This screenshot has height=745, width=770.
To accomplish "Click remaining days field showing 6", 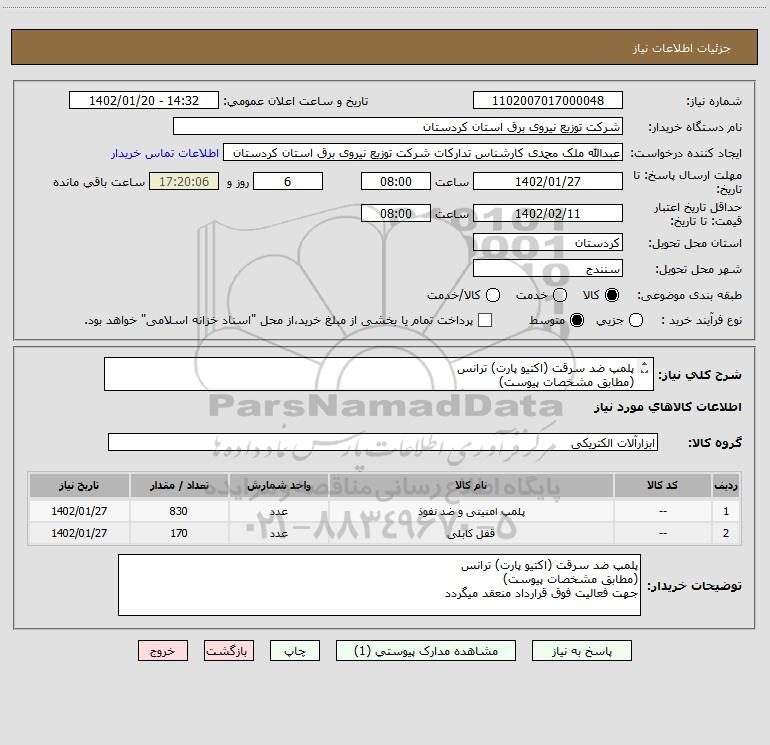I will (x=288, y=181).
